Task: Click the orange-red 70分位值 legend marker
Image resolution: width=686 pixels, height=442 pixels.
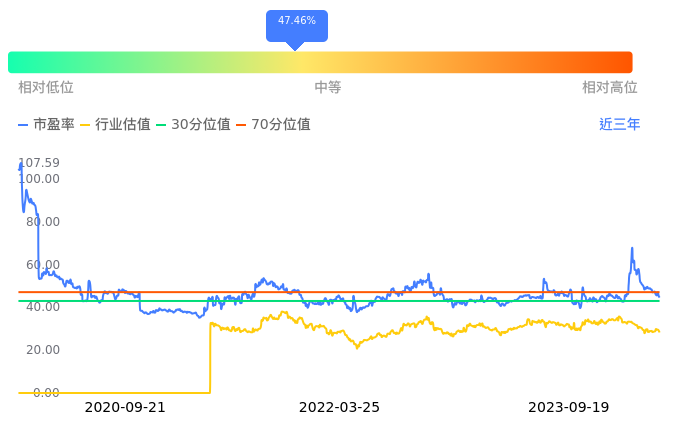Action: click(242, 125)
